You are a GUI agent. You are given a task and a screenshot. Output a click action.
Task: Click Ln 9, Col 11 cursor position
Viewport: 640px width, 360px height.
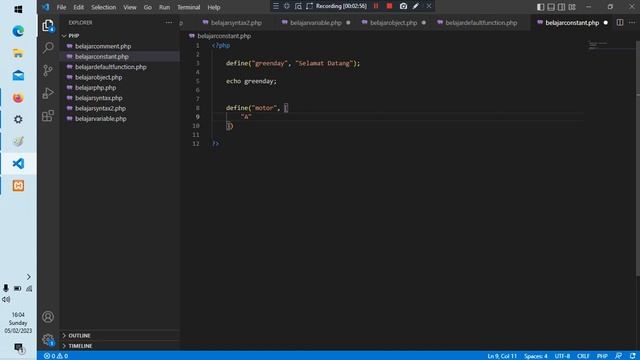502,356
